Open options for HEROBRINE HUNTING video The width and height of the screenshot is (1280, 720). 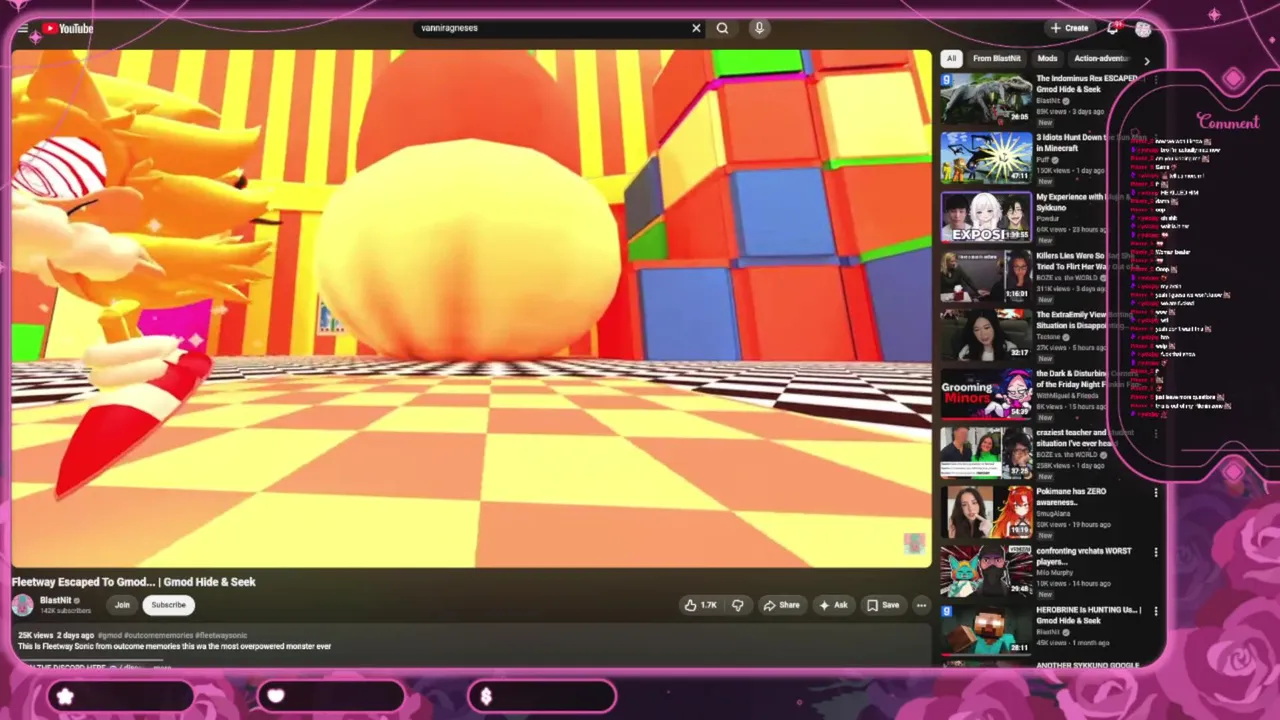pyautogui.click(x=1156, y=611)
